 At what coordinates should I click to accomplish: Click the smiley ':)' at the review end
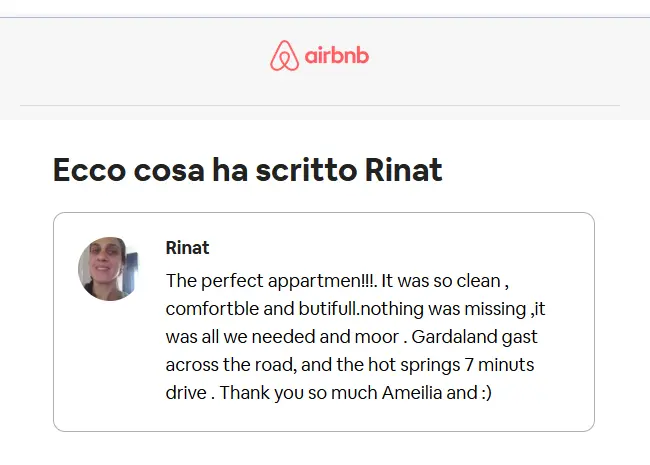pyautogui.click(x=487, y=392)
